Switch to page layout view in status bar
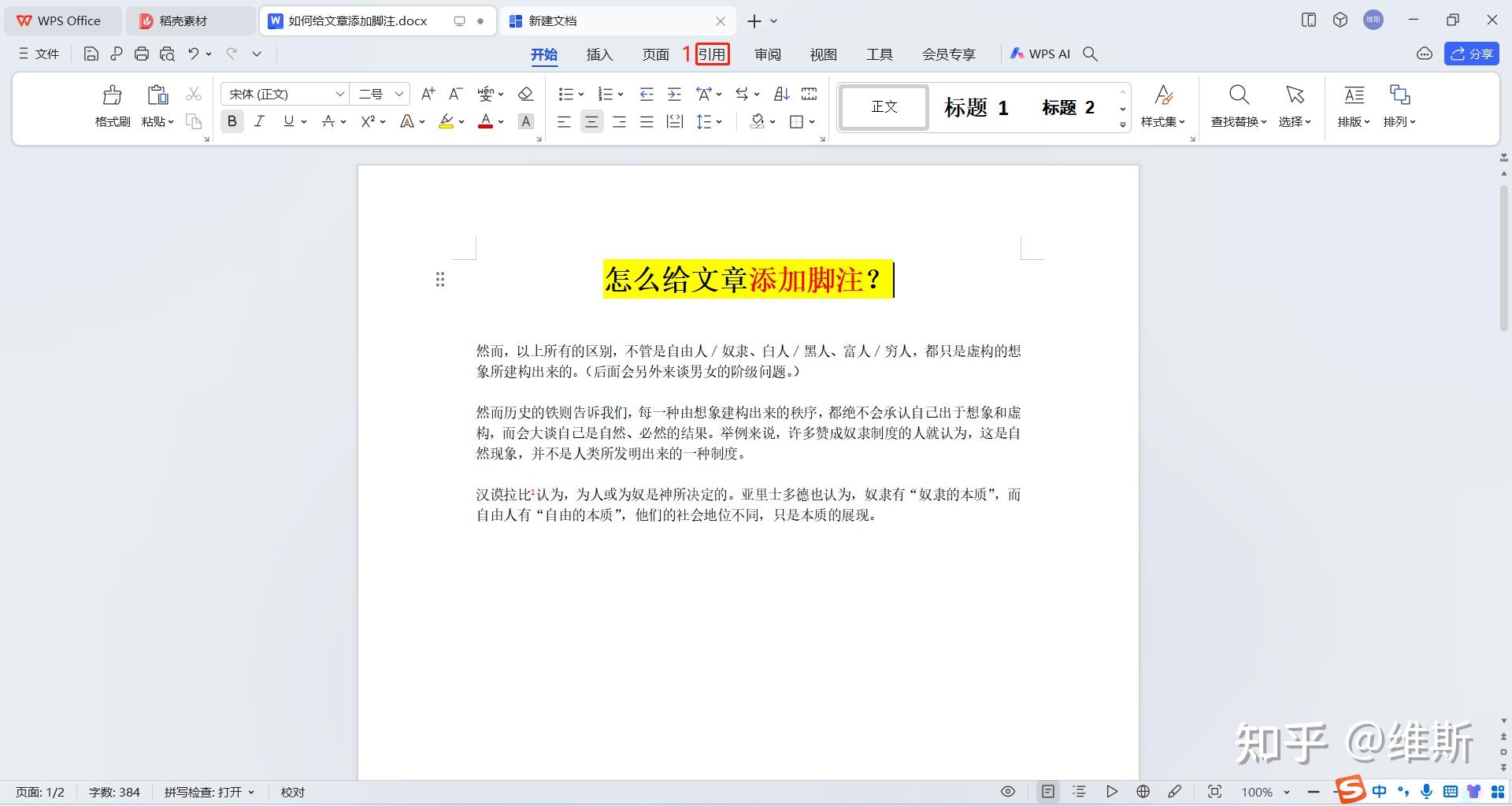The width and height of the screenshot is (1512, 806). tap(1047, 792)
